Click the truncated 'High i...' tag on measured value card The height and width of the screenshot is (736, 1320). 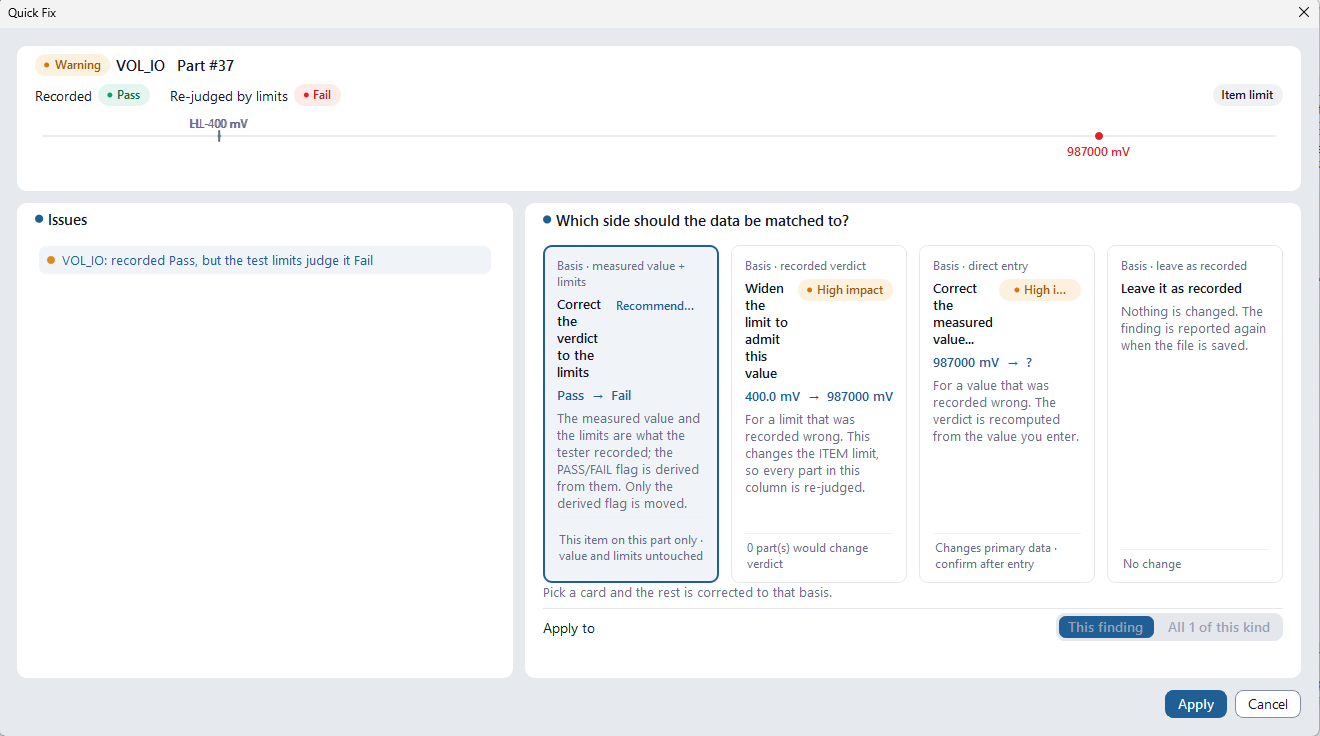pos(1040,290)
